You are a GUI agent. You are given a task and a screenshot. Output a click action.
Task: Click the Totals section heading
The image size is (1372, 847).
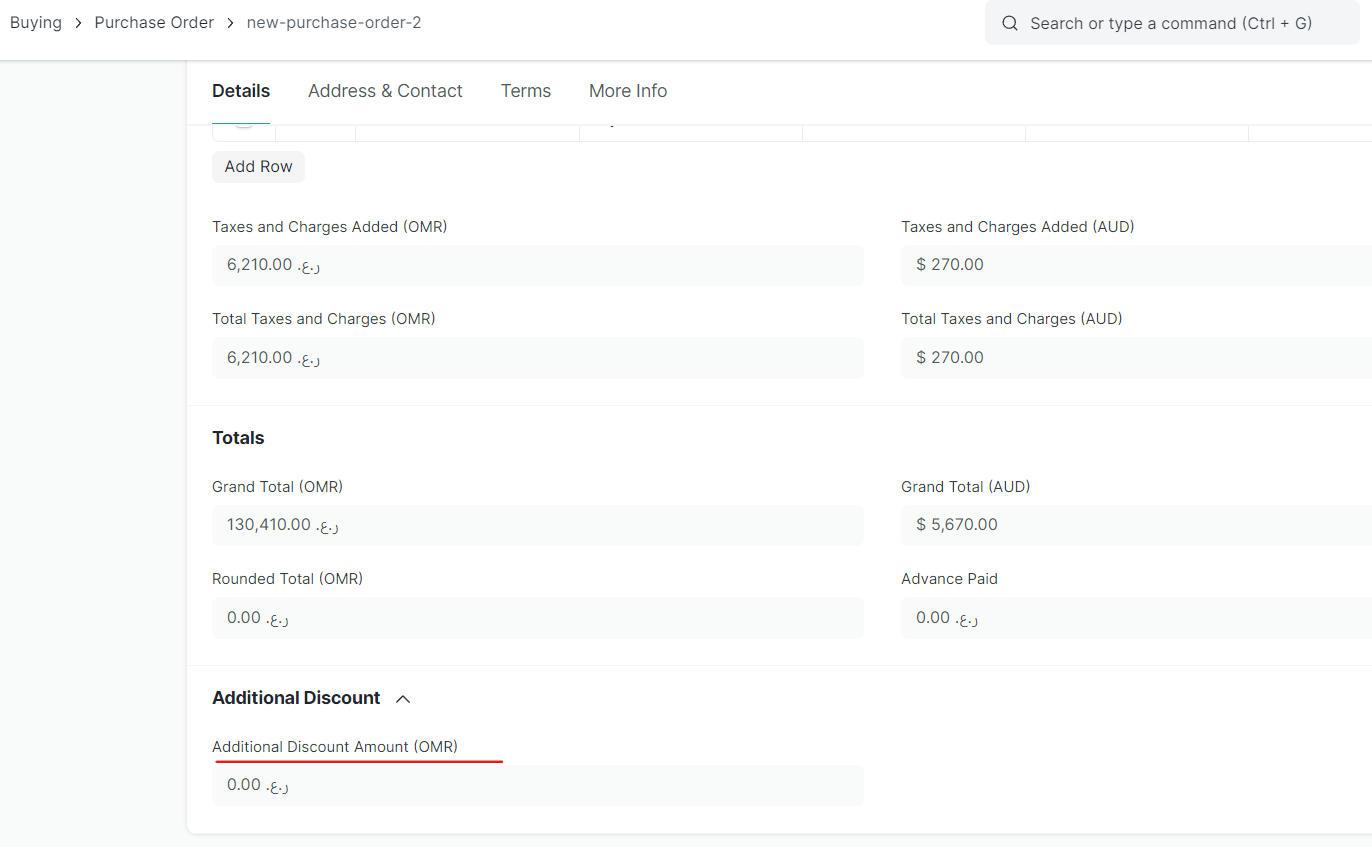[x=238, y=437]
